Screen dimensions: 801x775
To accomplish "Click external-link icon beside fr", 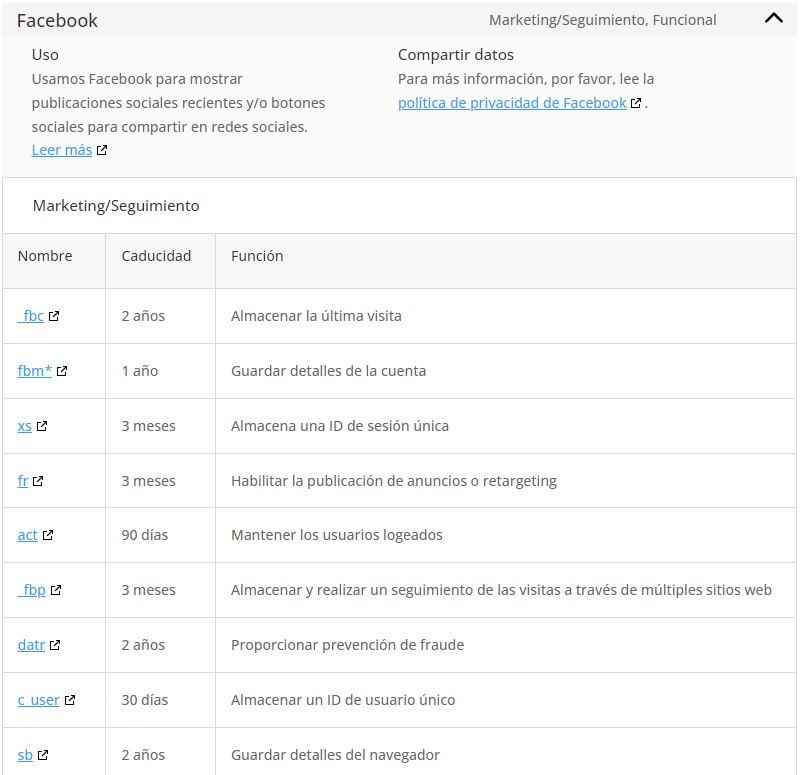I will (38, 481).
